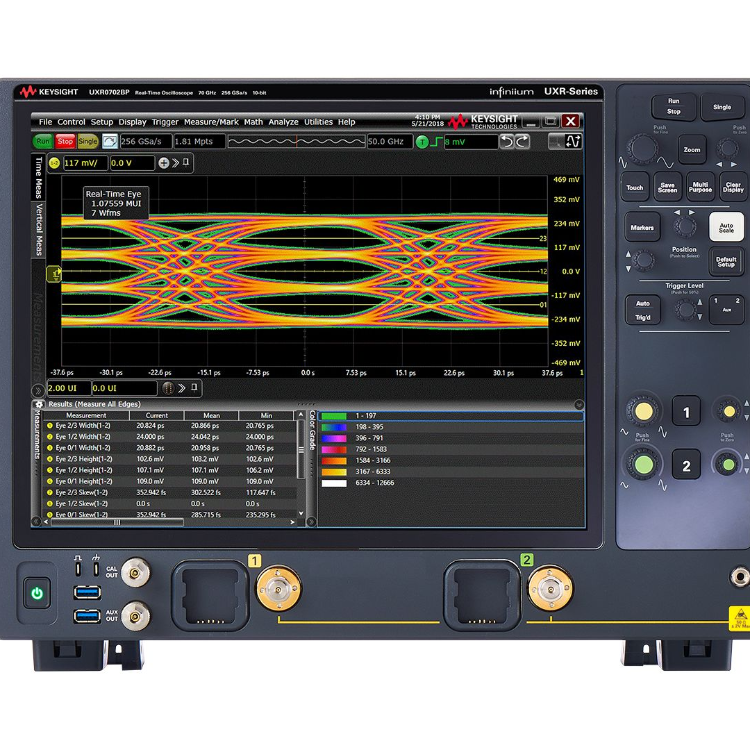The width and height of the screenshot is (750, 750).
Task: Expand the channel double-chevron options
Action: tap(176, 163)
